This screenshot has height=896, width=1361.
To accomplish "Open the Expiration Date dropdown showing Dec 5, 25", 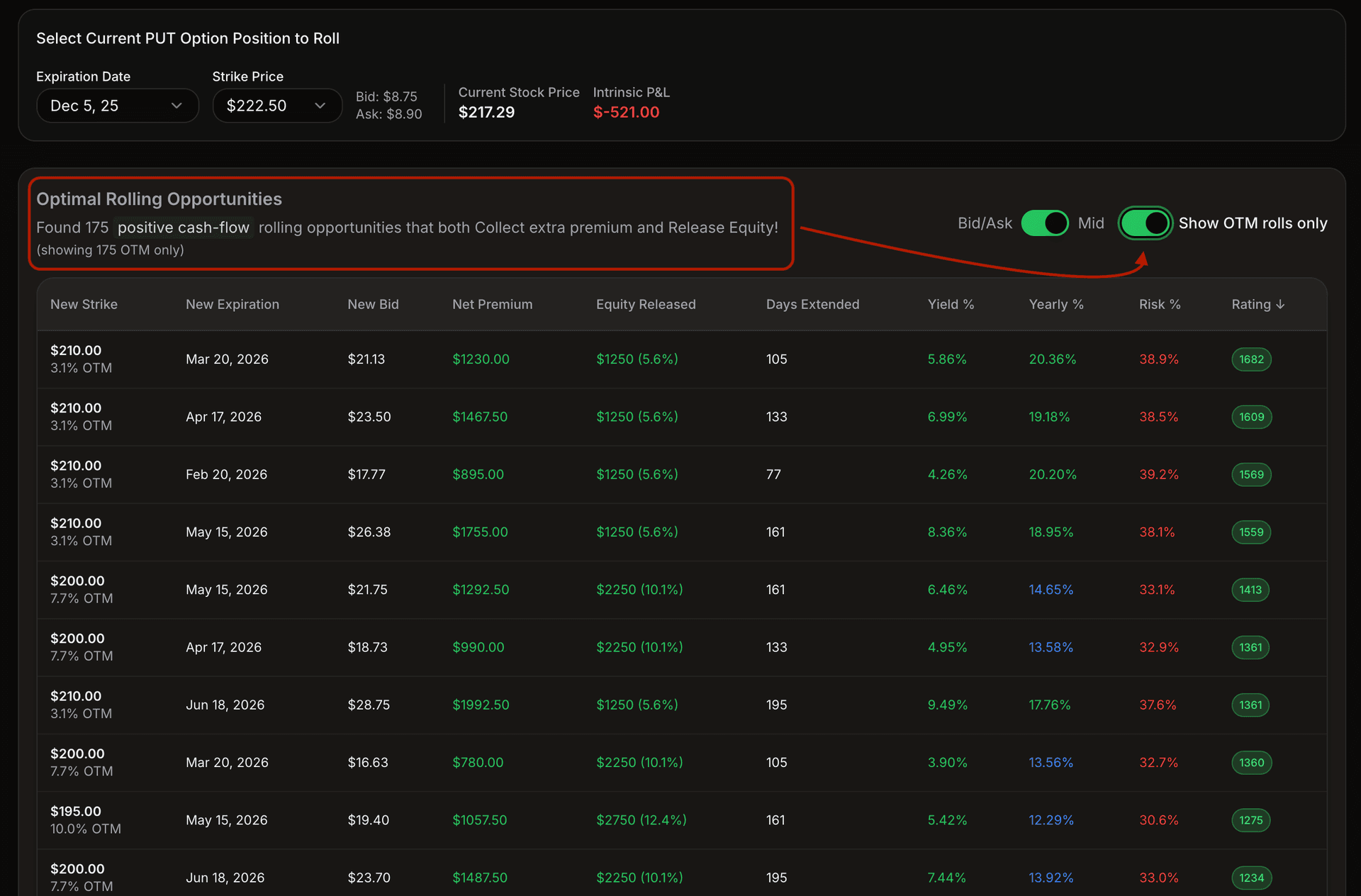I will pos(117,105).
